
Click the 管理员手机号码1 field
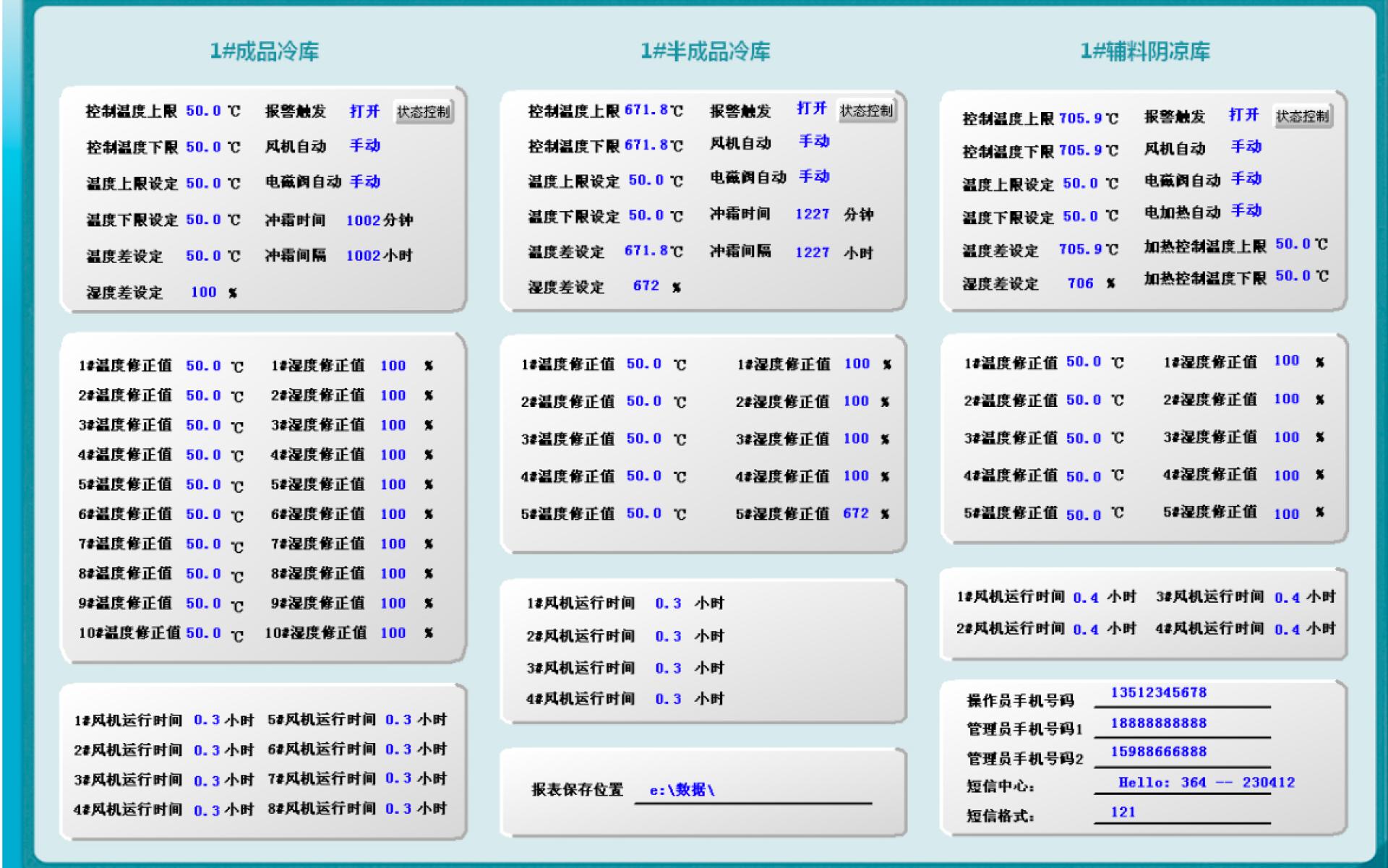[1158, 723]
